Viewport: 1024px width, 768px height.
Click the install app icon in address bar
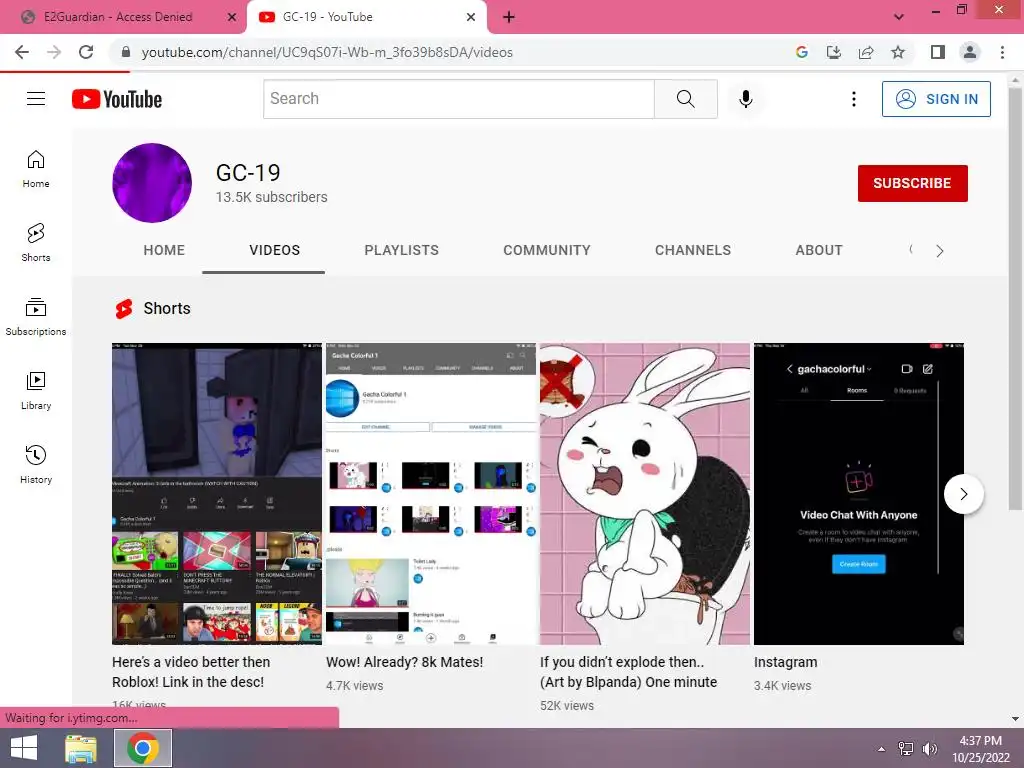click(x=834, y=52)
